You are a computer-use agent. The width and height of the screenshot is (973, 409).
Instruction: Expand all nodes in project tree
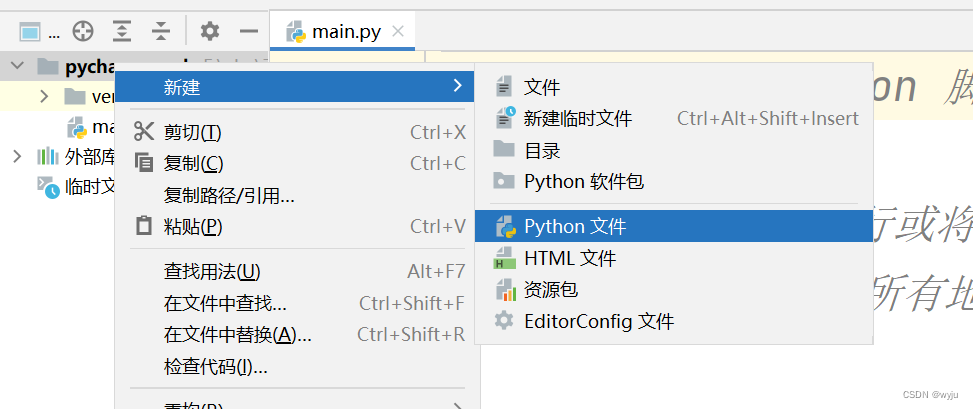[122, 30]
